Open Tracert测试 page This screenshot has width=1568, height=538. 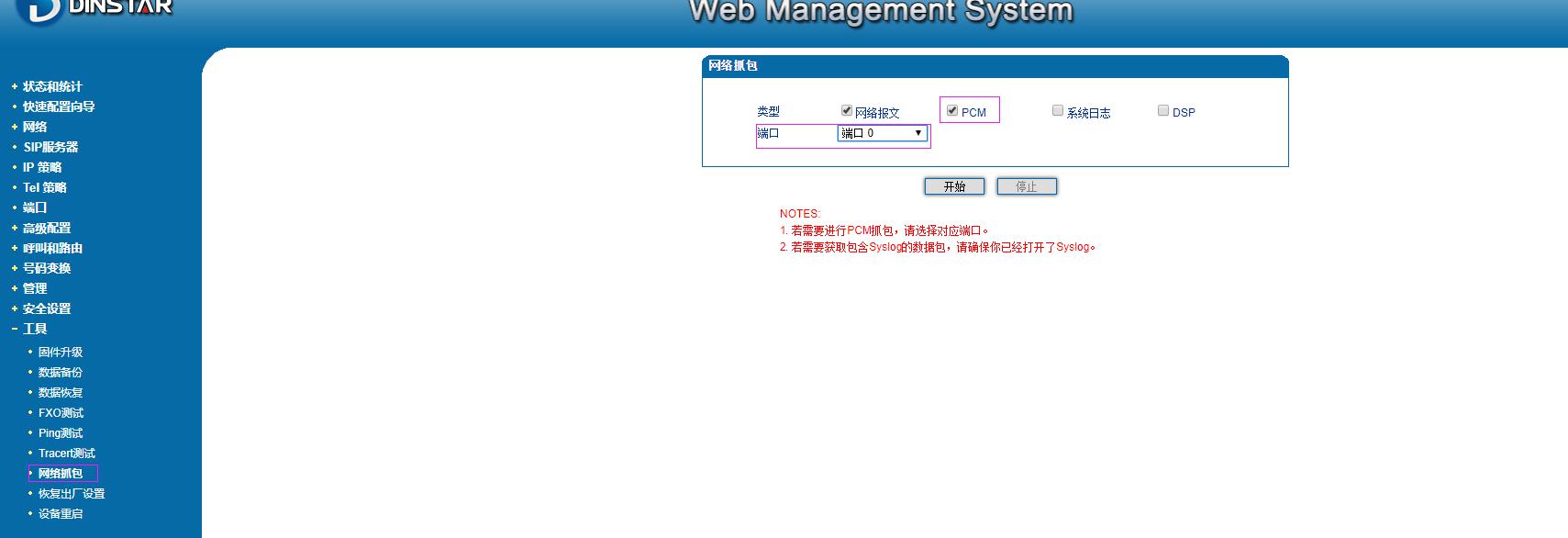(x=67, y=454)
